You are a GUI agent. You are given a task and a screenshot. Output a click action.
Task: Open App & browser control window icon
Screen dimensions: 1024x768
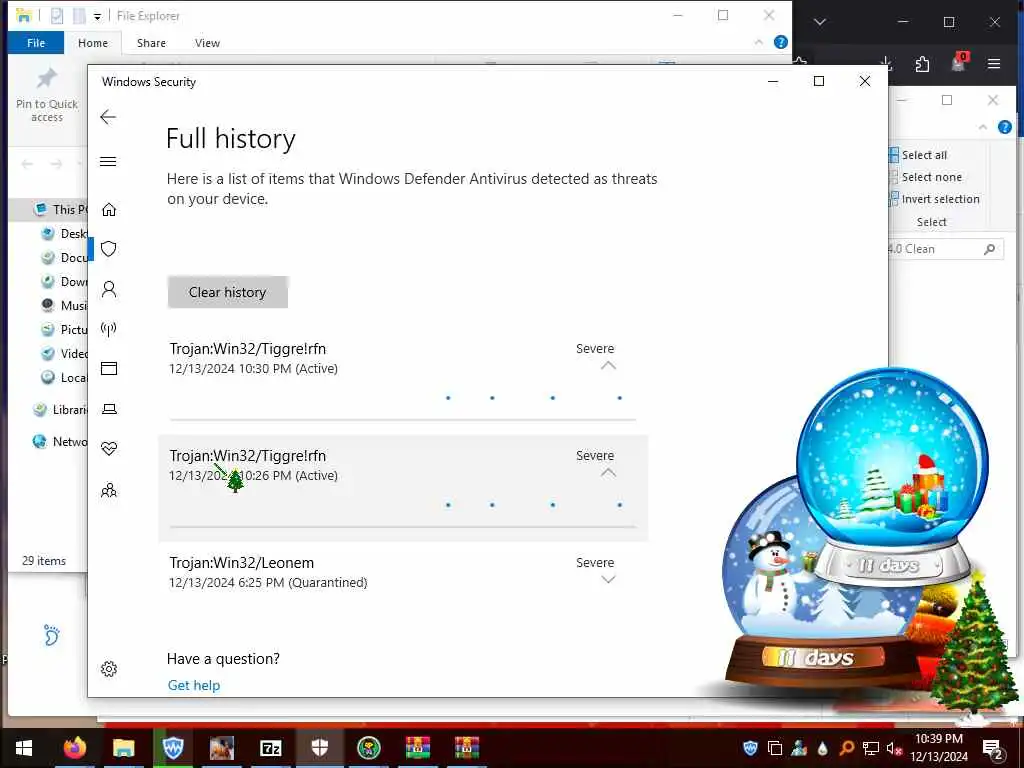click(x=109, y=369)
